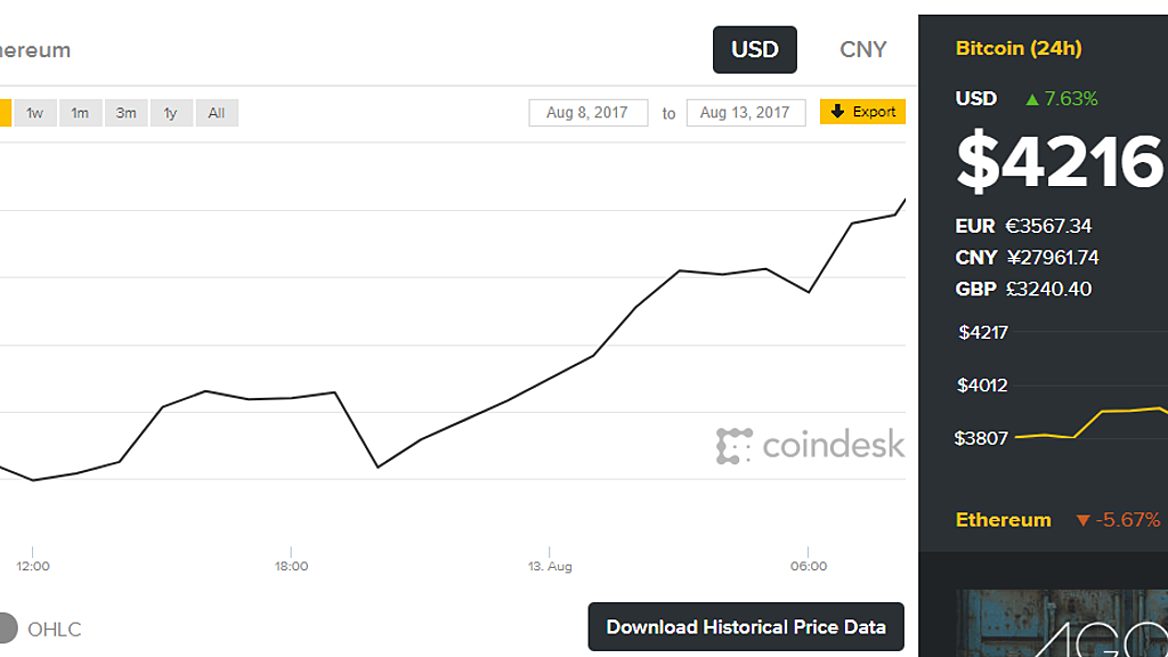
Task: Open the Ethereum link in the sidebar
Action: pyautogui.click(x=1003, y=520)
